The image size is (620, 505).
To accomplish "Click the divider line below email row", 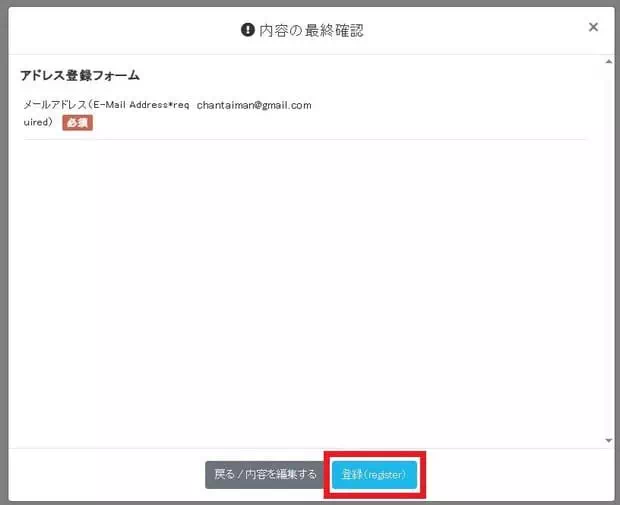I will [x=300, y=139].
